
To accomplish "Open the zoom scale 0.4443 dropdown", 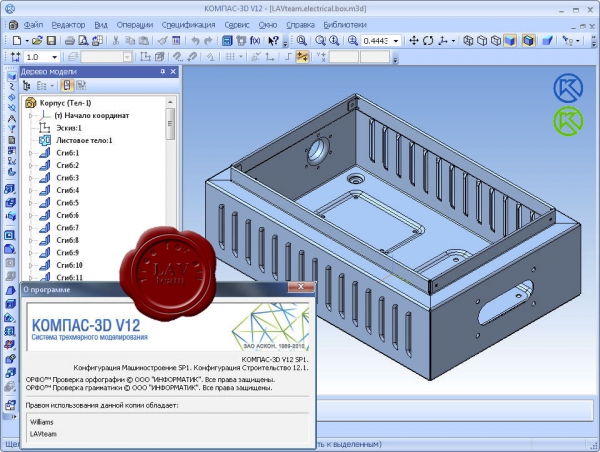I will tap(396, 41).
